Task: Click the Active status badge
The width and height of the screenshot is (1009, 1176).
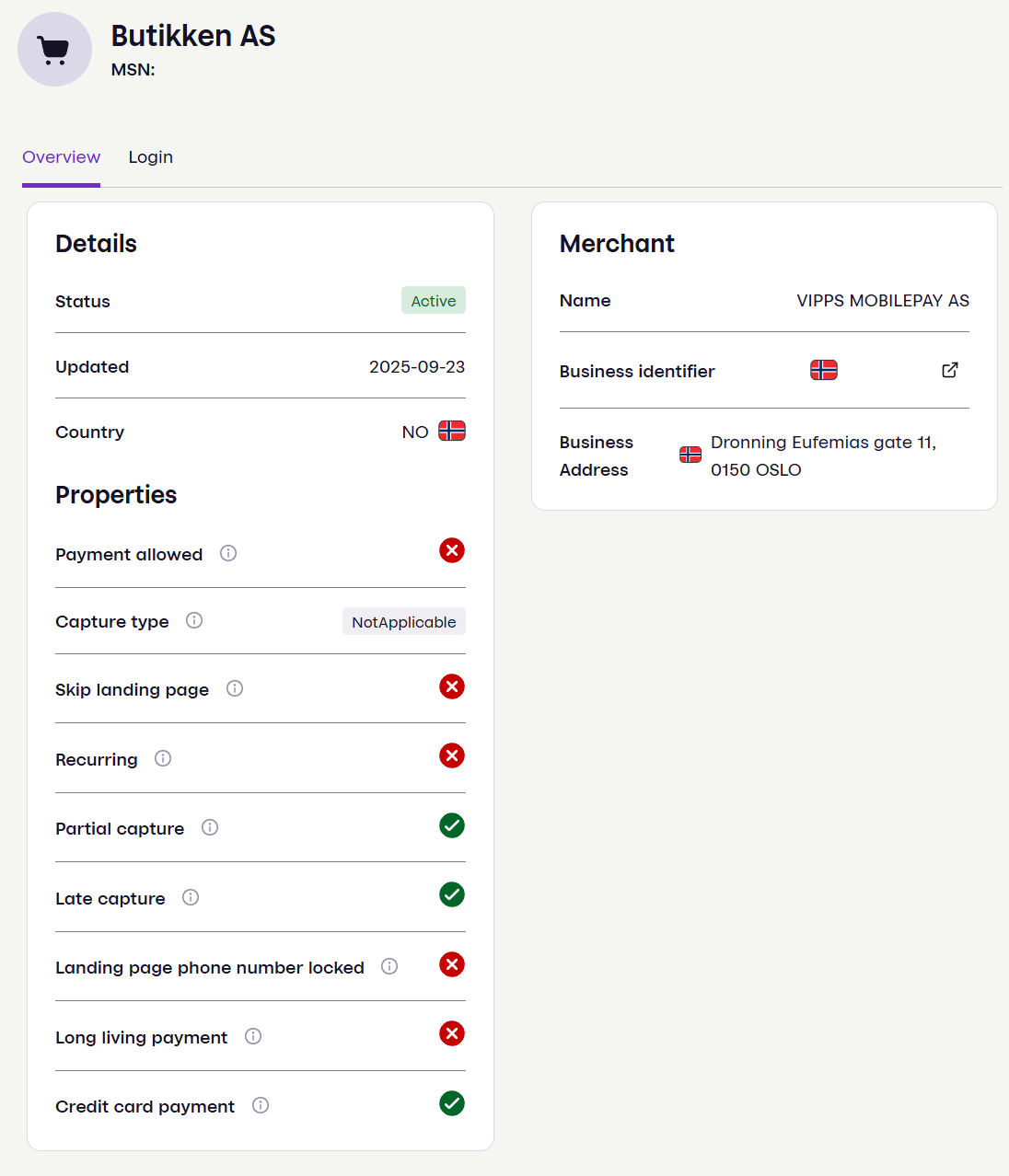Action: pyautogui.click(x=433, y=300)
